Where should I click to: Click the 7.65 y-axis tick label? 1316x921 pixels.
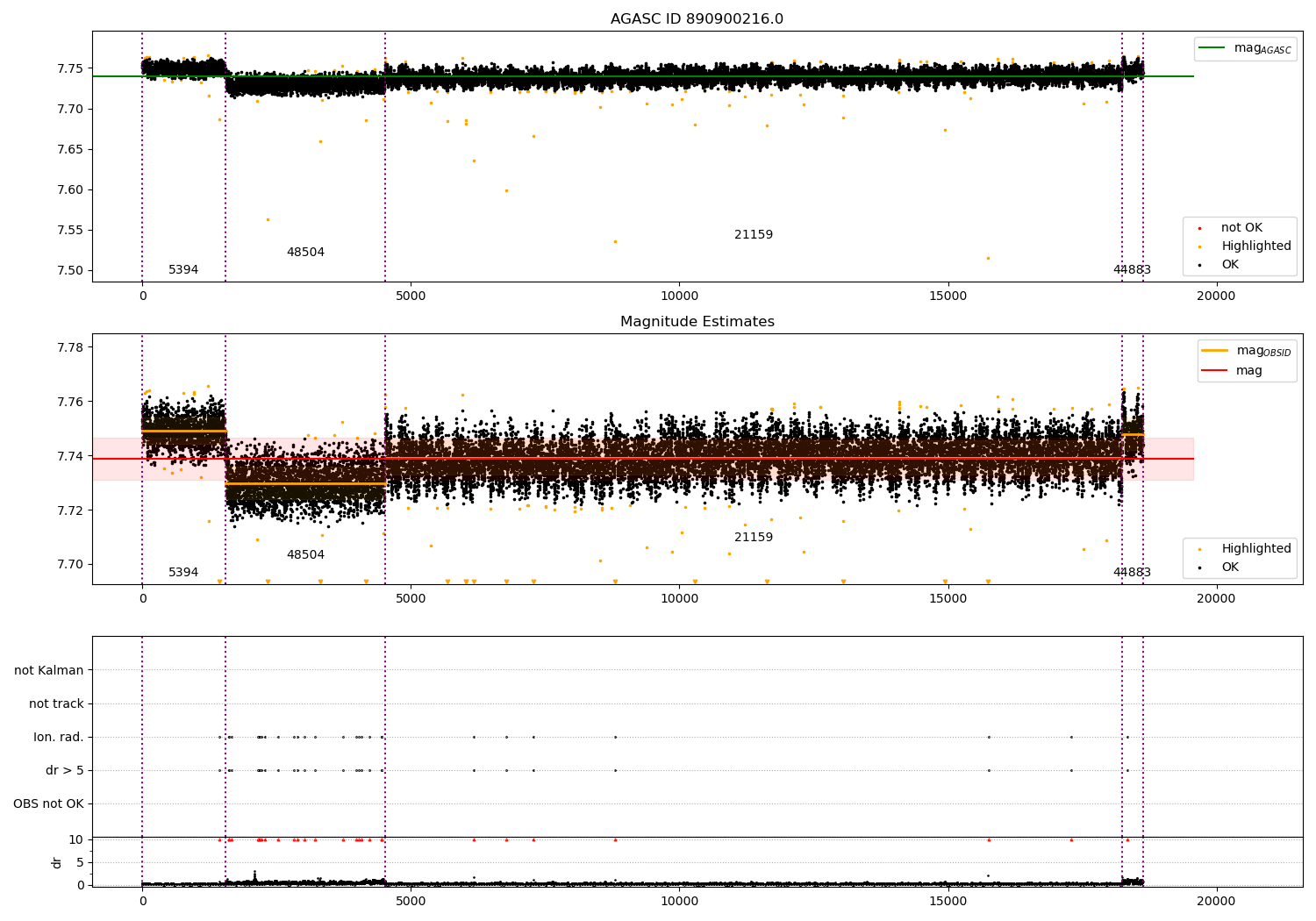pos(71,149)
